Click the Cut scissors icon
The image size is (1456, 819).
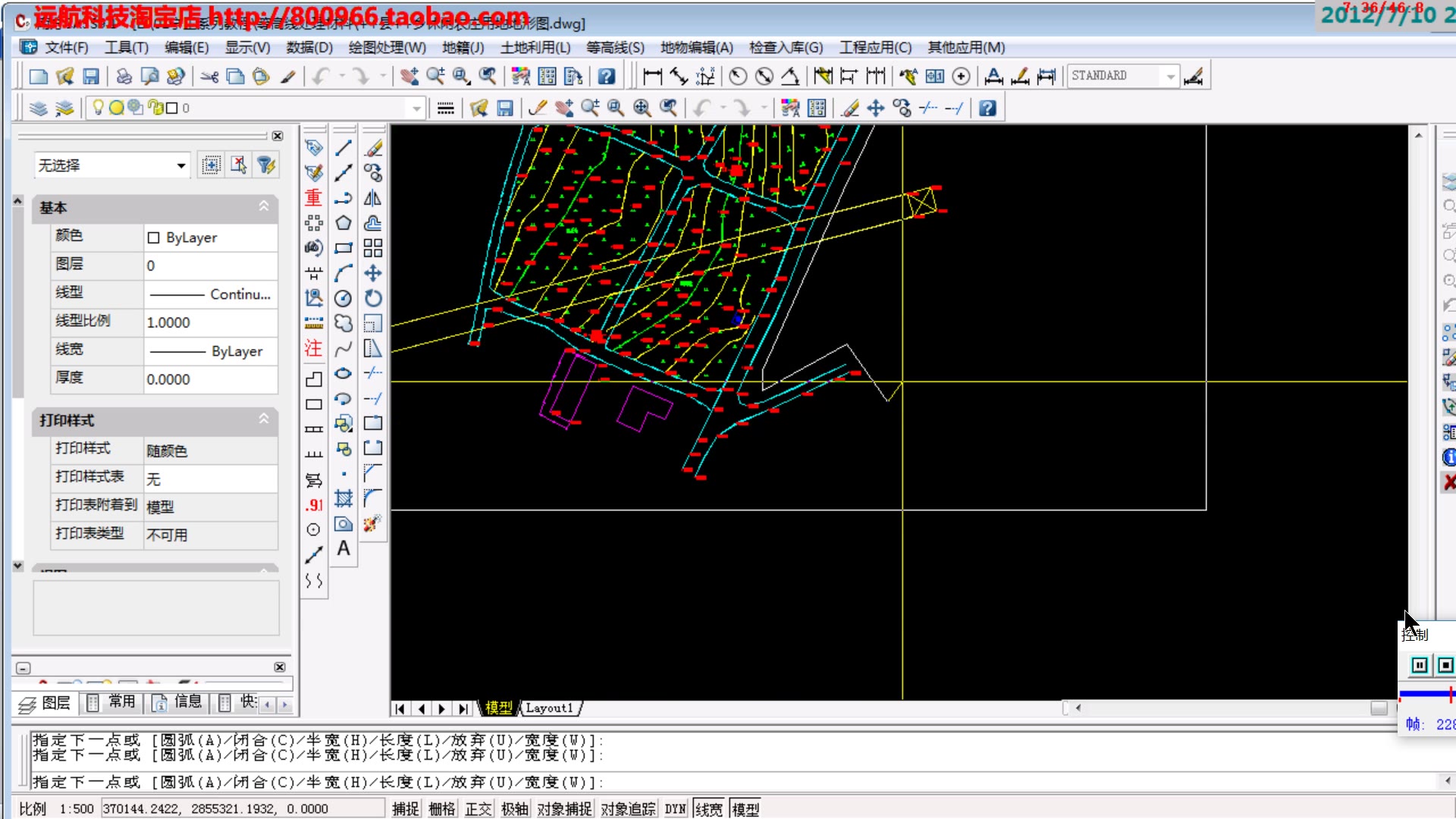(x=210, y=77)
